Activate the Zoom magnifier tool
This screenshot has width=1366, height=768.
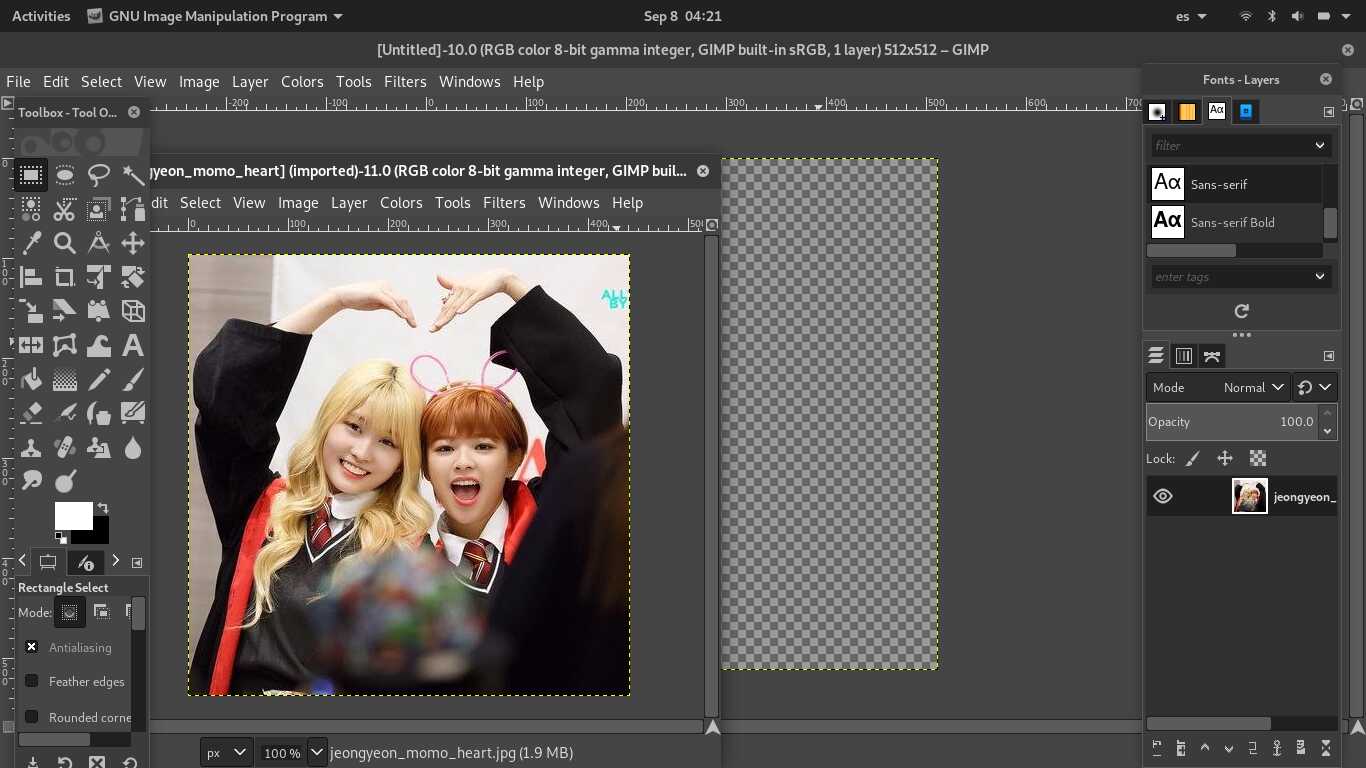65,243
